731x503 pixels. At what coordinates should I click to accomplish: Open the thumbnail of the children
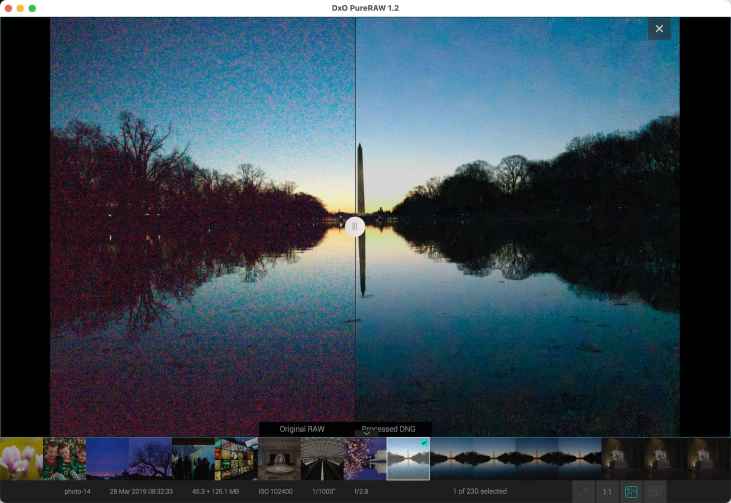point(64,459)
